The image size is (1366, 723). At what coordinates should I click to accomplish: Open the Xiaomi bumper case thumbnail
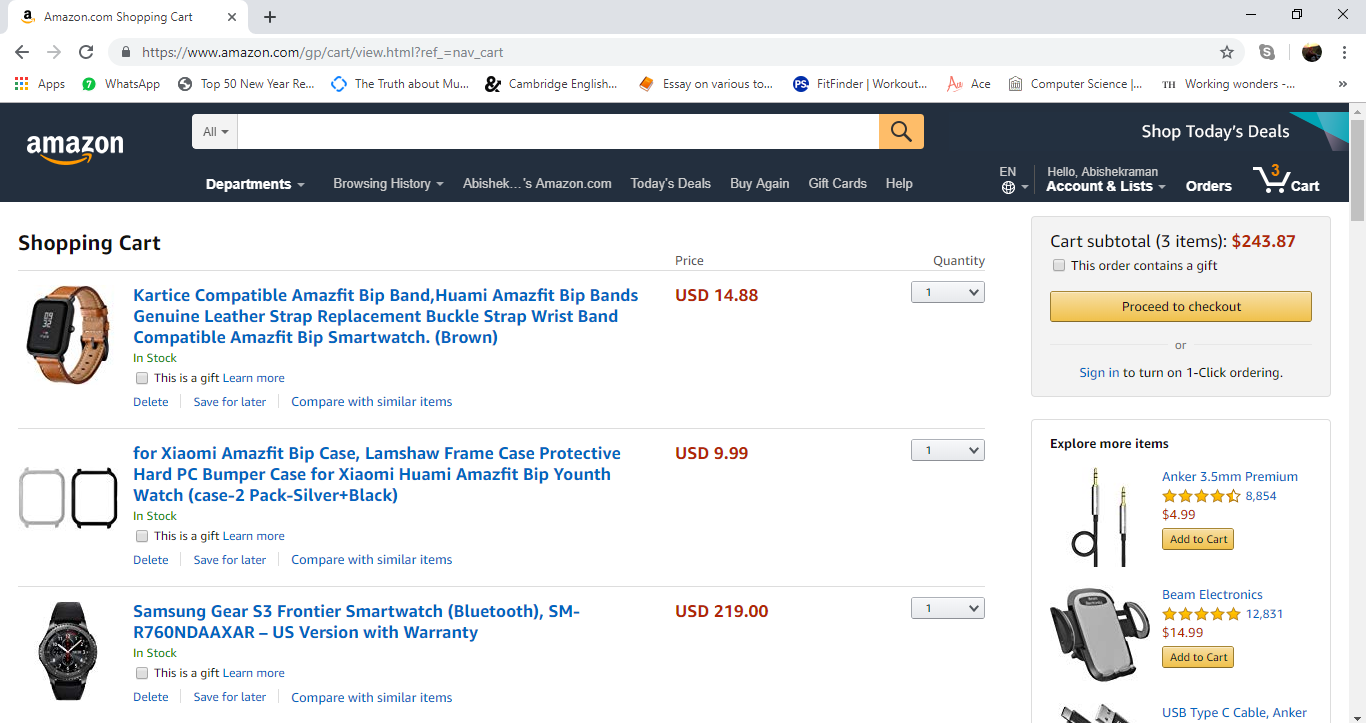coord(68,498)
